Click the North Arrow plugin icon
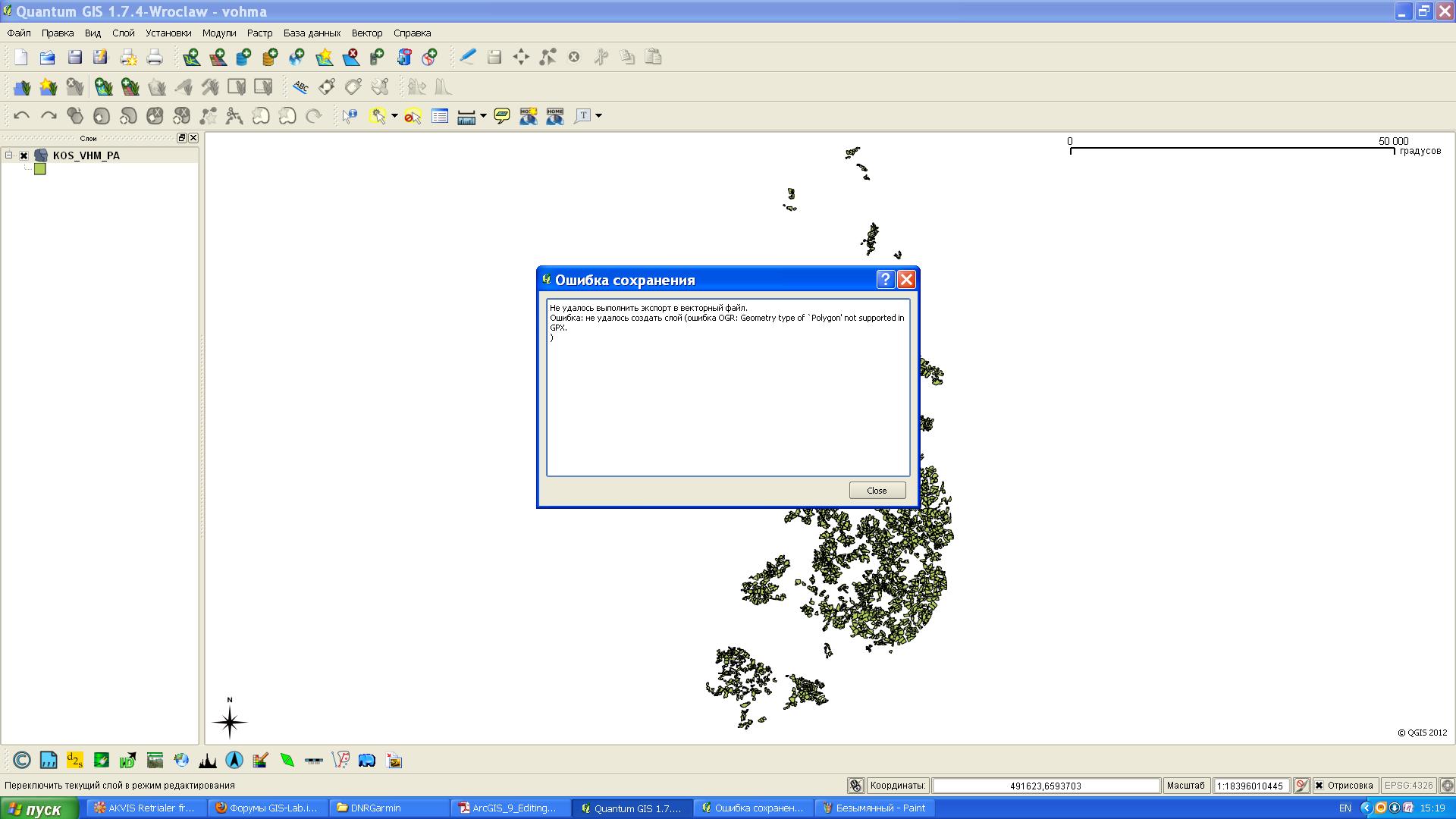Image resolution: width=1456 pixels, height=819 pixels. [234, 760]
